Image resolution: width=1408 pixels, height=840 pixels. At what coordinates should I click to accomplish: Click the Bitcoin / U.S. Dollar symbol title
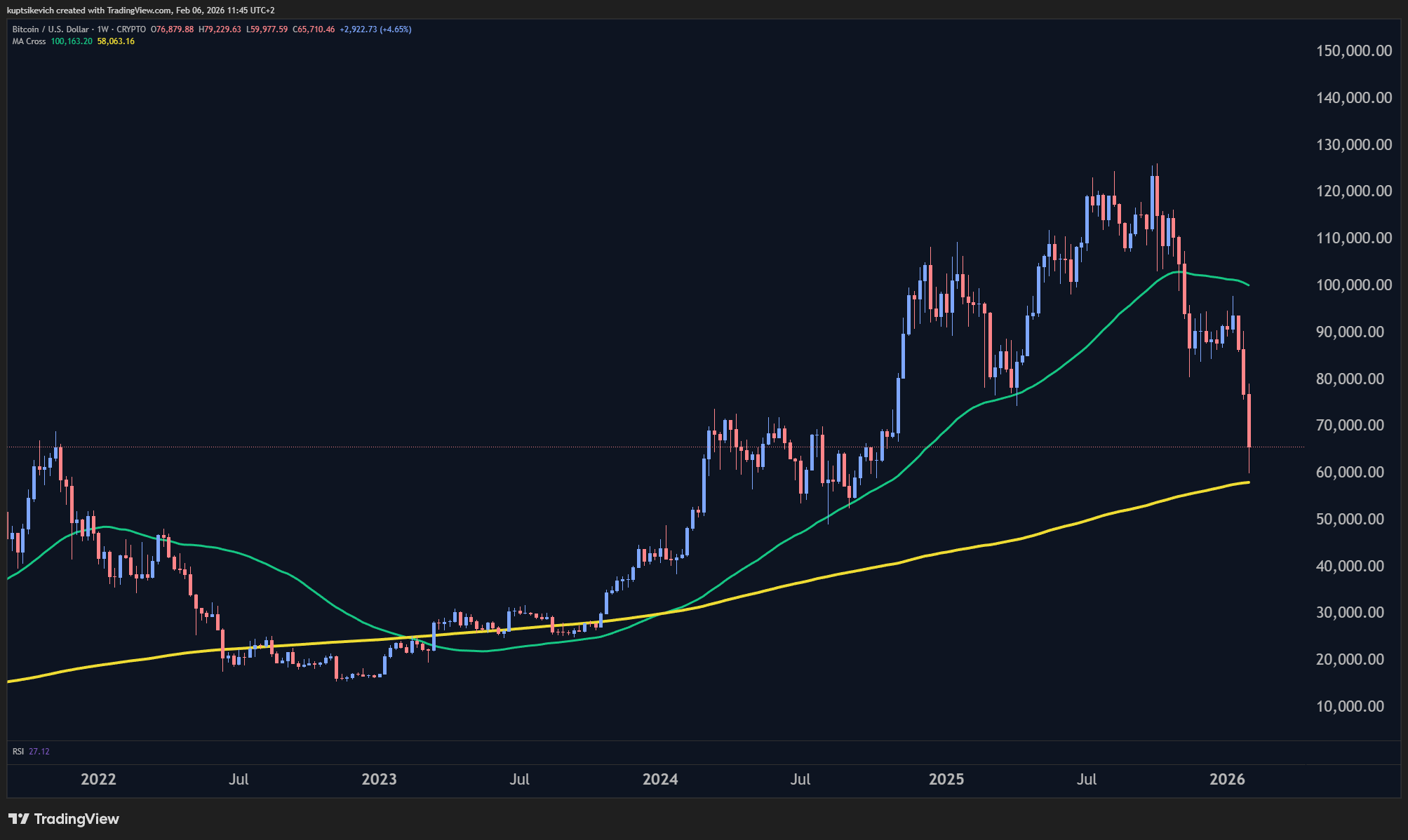point(51,29)
